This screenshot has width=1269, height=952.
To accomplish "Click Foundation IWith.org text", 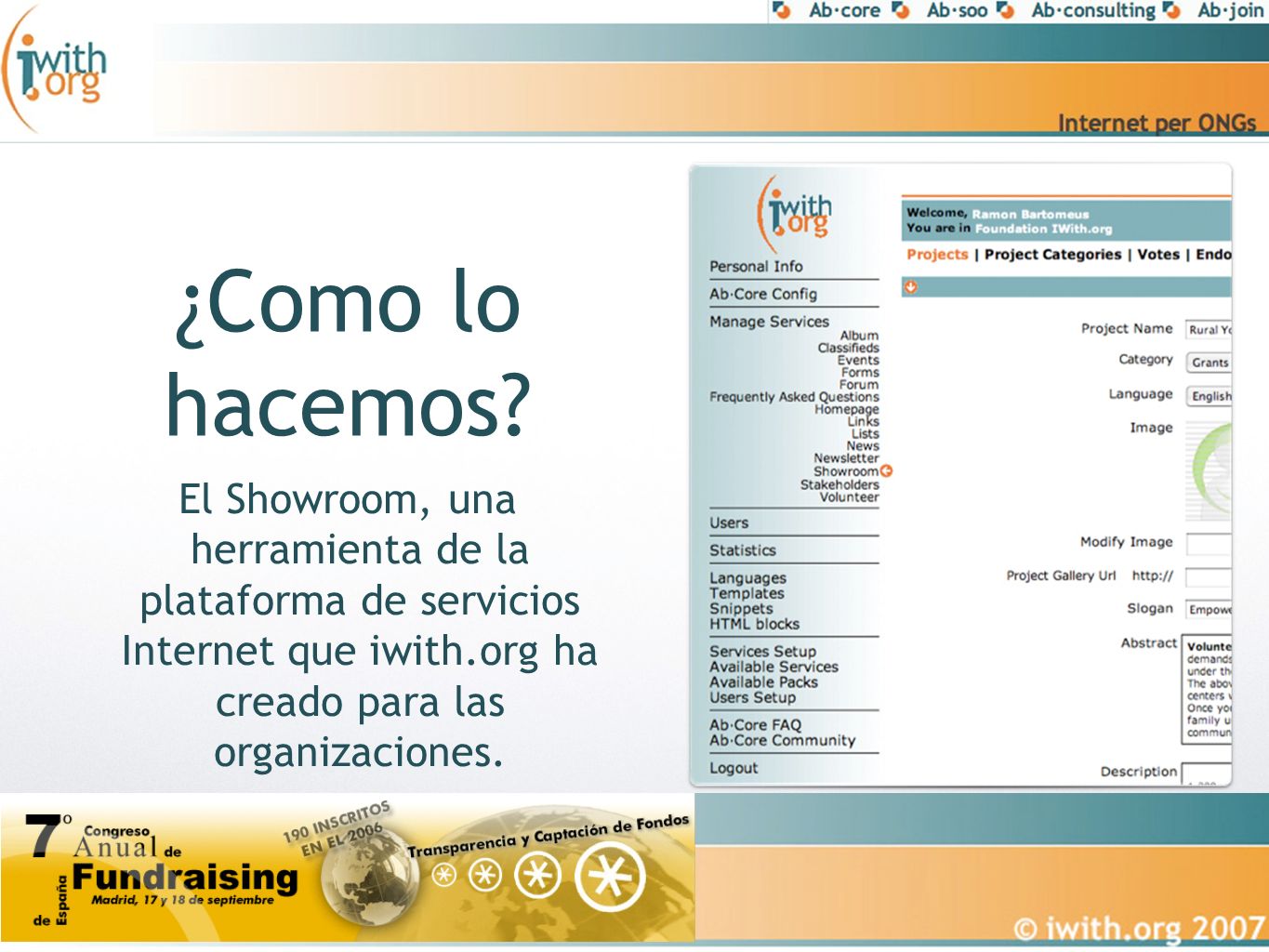I will tap(1043, 229).
